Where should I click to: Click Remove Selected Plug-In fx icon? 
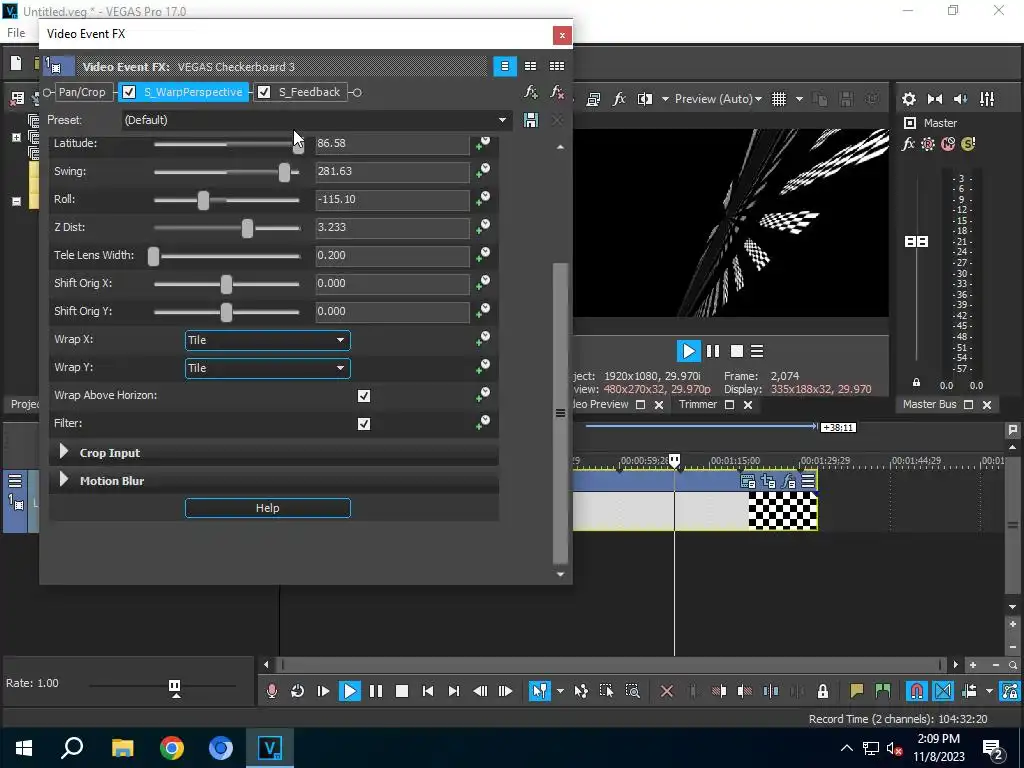[x=557, y=92]
